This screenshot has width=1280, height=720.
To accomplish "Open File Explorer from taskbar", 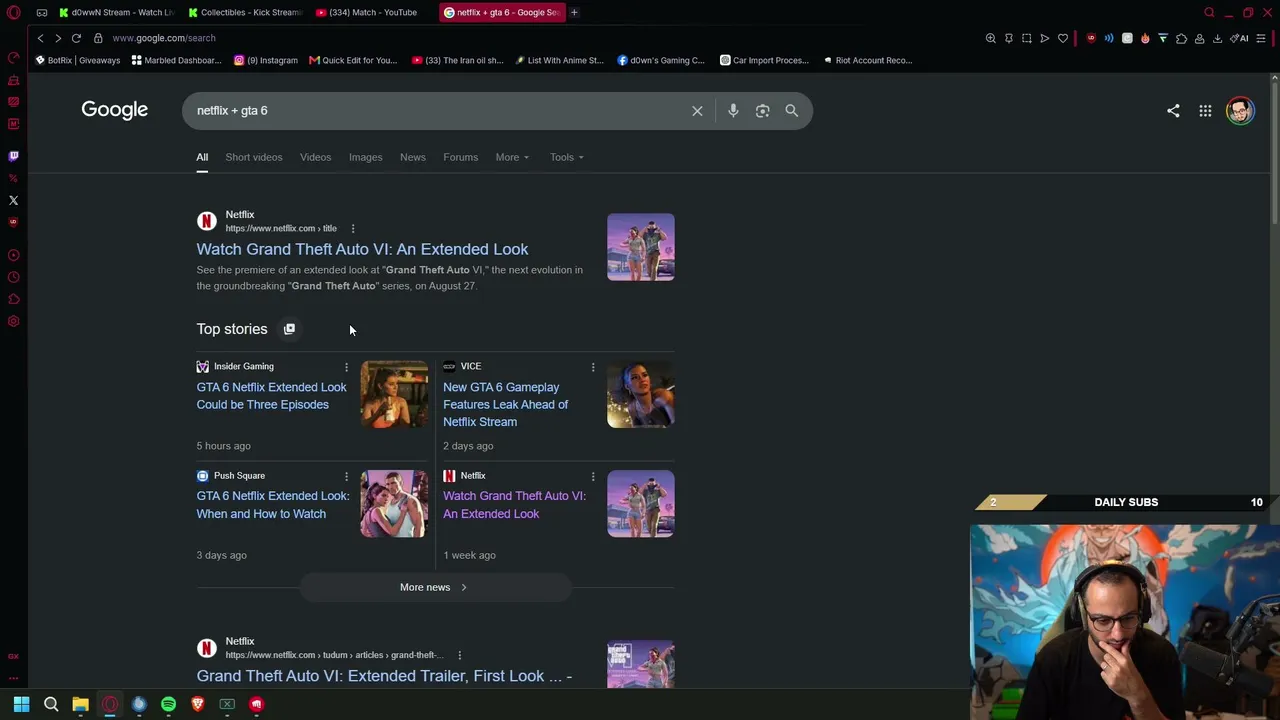I will click(x=80, y=704).
